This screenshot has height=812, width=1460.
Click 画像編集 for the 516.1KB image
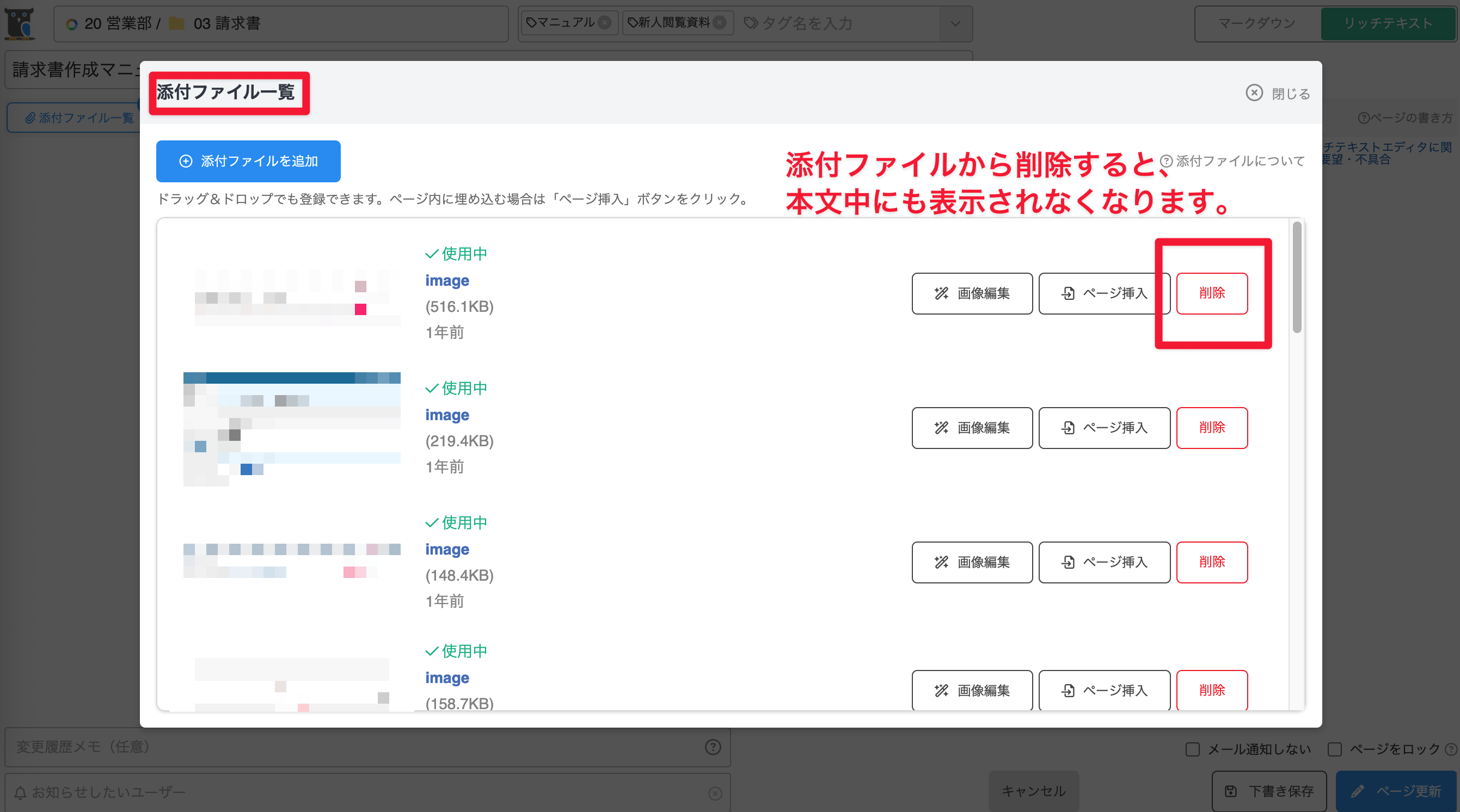(972, 293)
